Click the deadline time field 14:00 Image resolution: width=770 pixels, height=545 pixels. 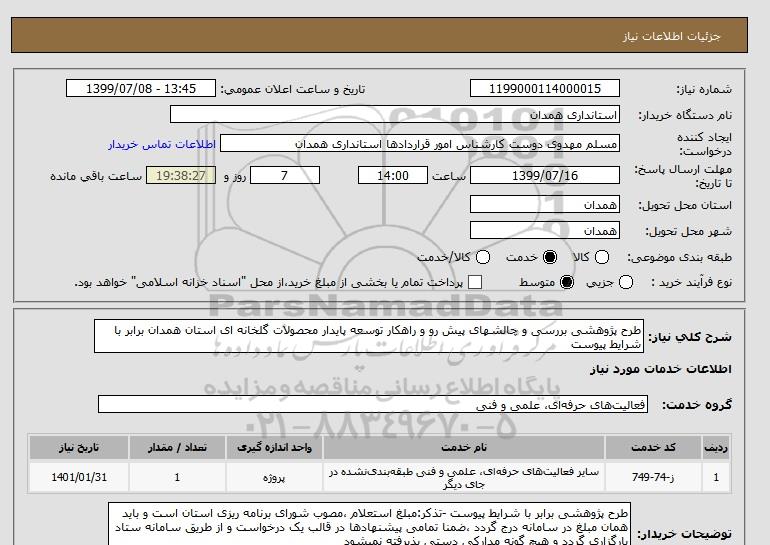pos(393,175)
